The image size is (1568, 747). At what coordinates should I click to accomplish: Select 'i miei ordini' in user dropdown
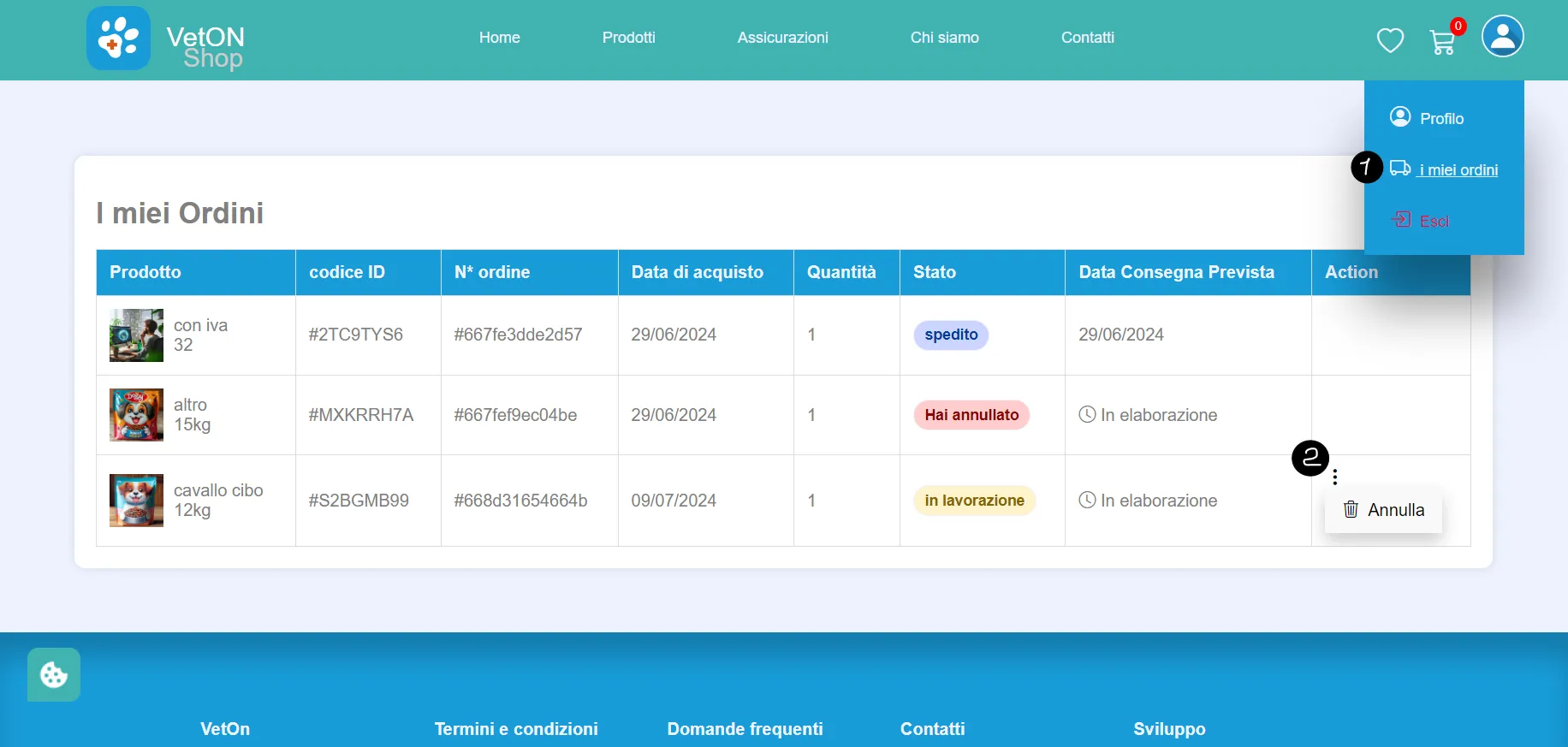(x=1444, y=169)
